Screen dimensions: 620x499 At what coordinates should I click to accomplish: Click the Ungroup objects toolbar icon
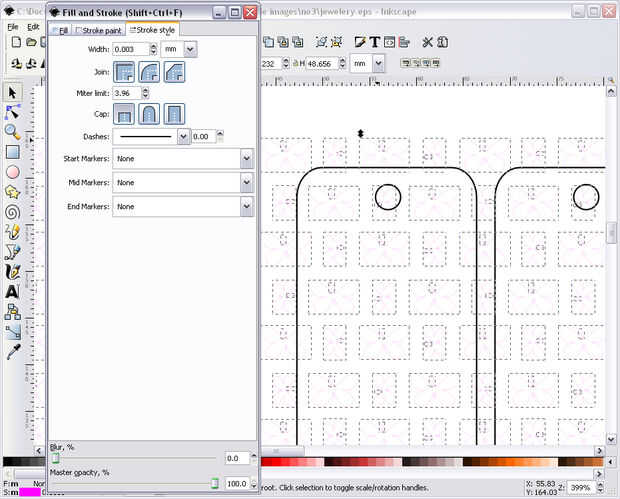[x=336, y=42]
